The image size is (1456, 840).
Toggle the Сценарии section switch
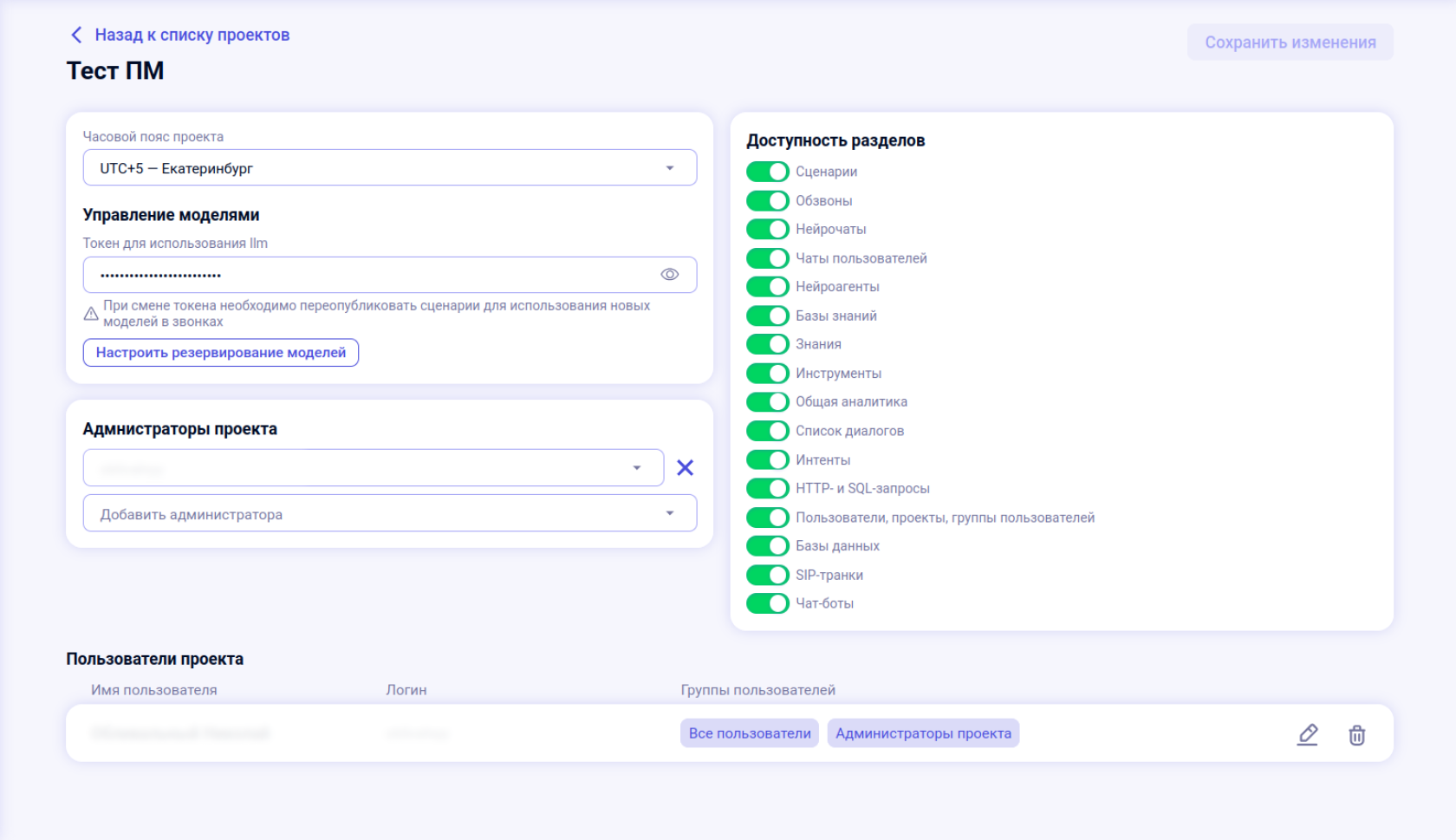(768, 172)
